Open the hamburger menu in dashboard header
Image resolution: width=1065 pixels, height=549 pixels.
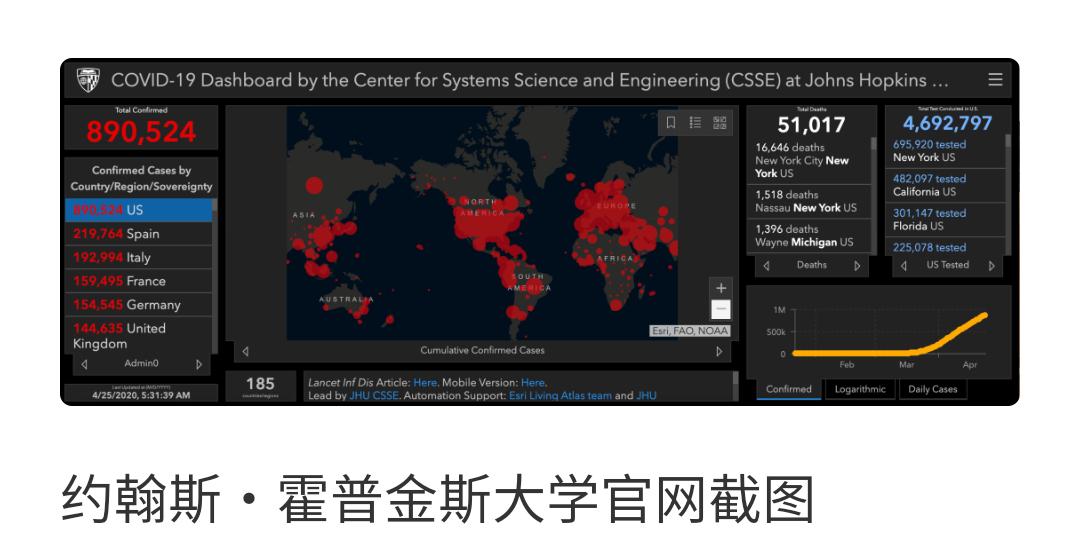tap(995, 79)
